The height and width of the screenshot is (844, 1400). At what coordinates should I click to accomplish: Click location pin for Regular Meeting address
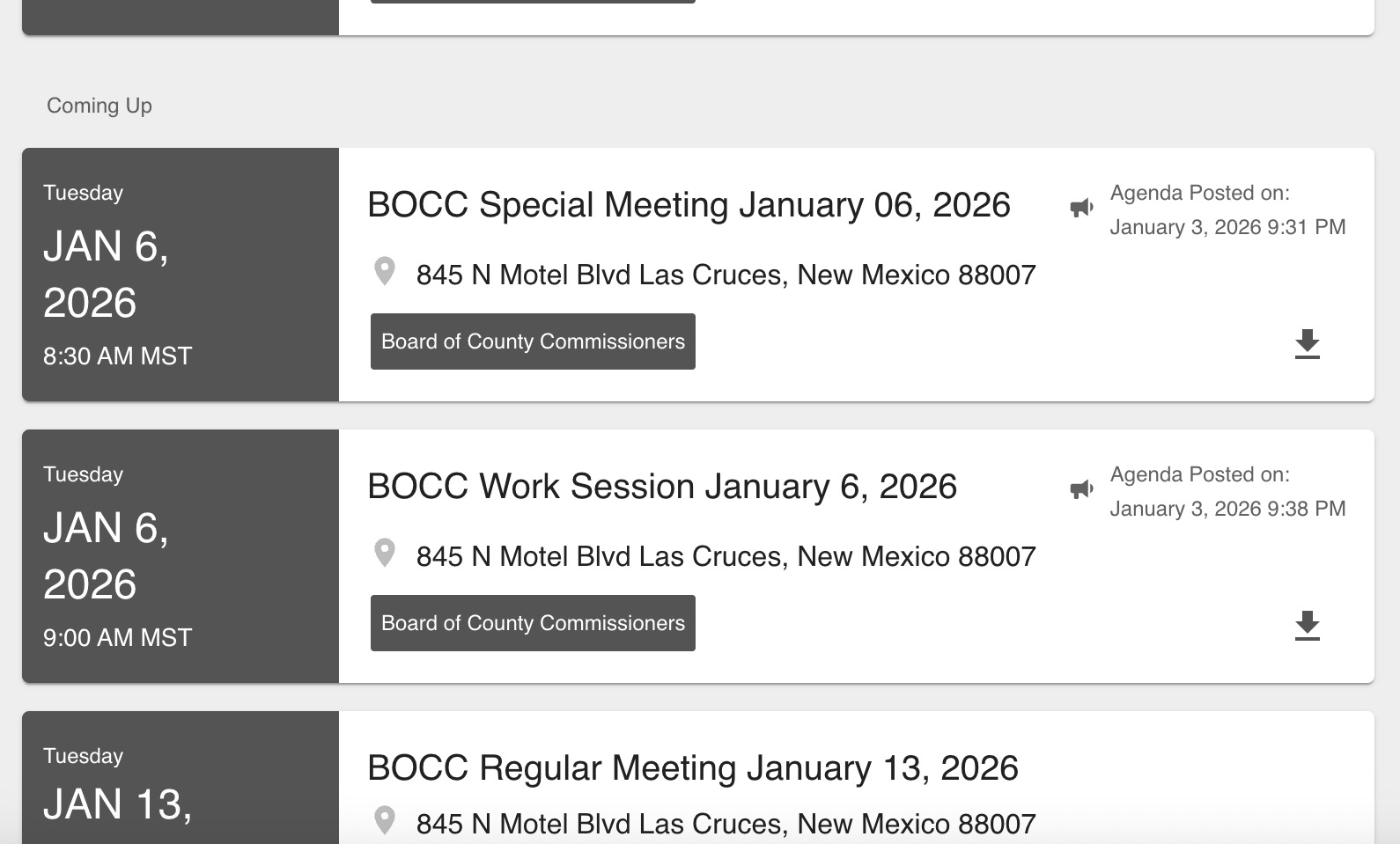[x=385, y=820]
